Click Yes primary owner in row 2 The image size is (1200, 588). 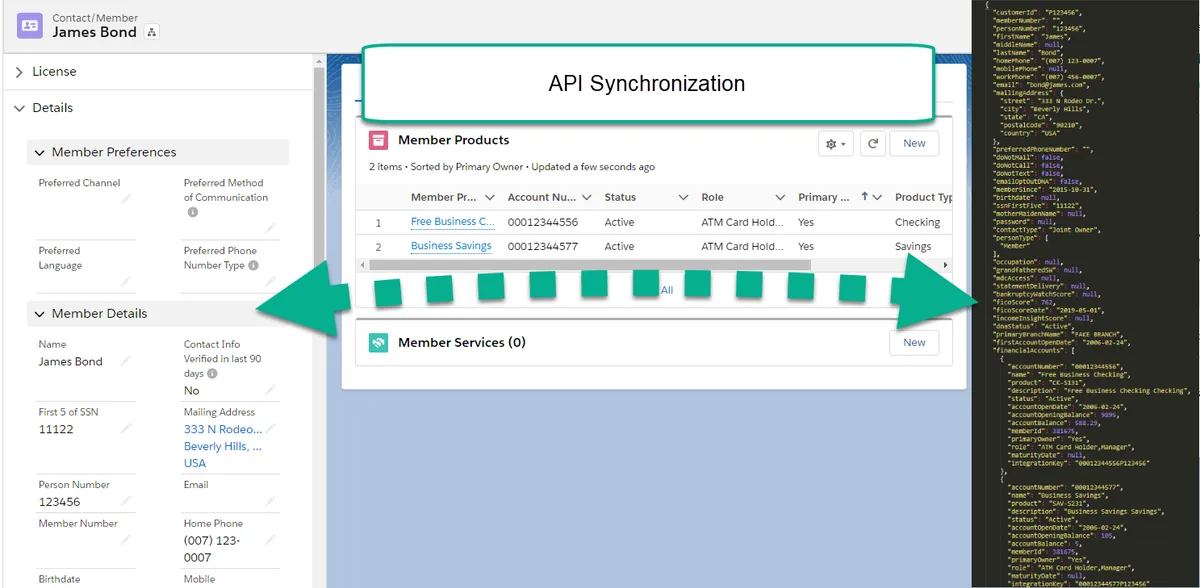(x=806, y=246)
